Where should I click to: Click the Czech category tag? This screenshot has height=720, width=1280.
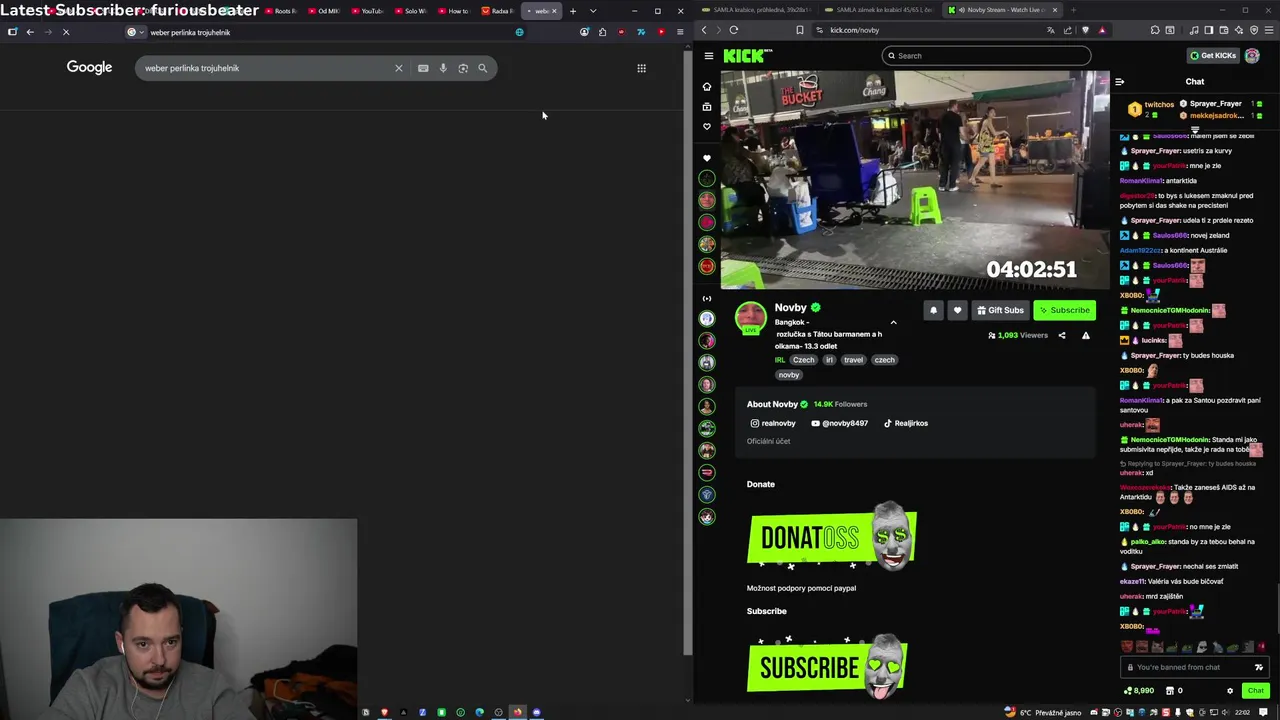click(804, 360)
